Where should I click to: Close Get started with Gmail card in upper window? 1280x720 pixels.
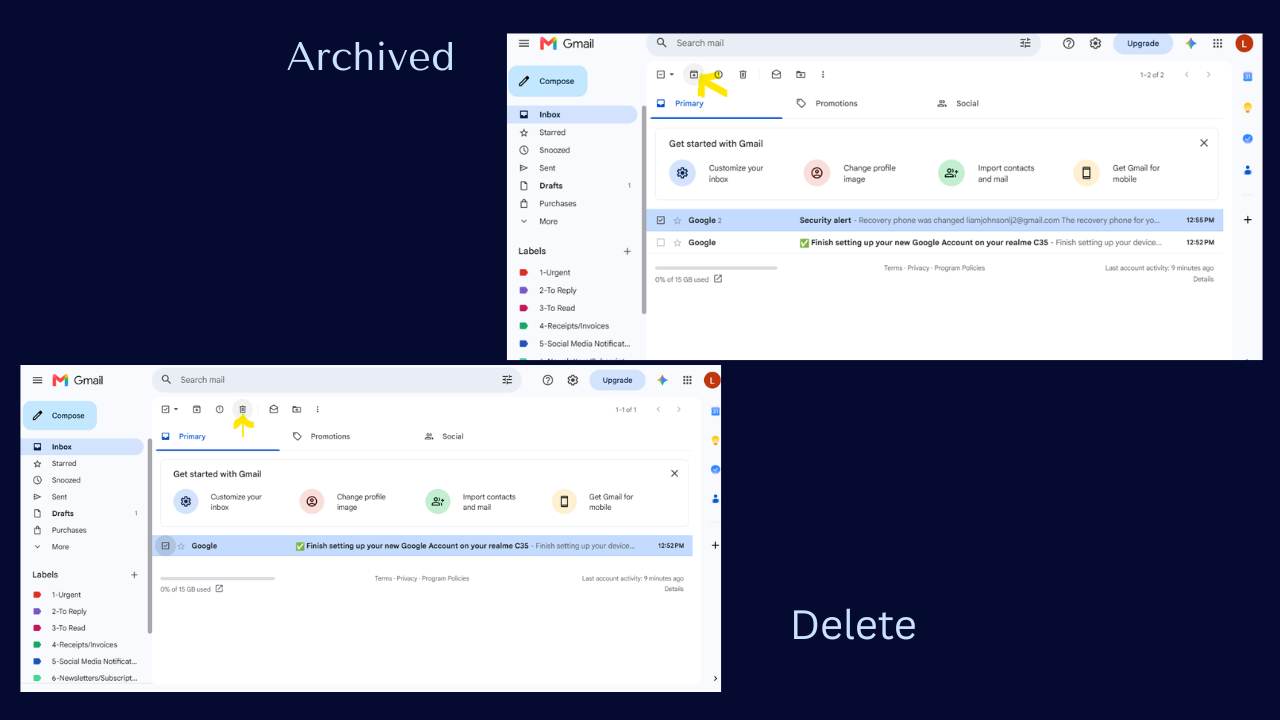pyautogui.click(x=1204, y=143)
